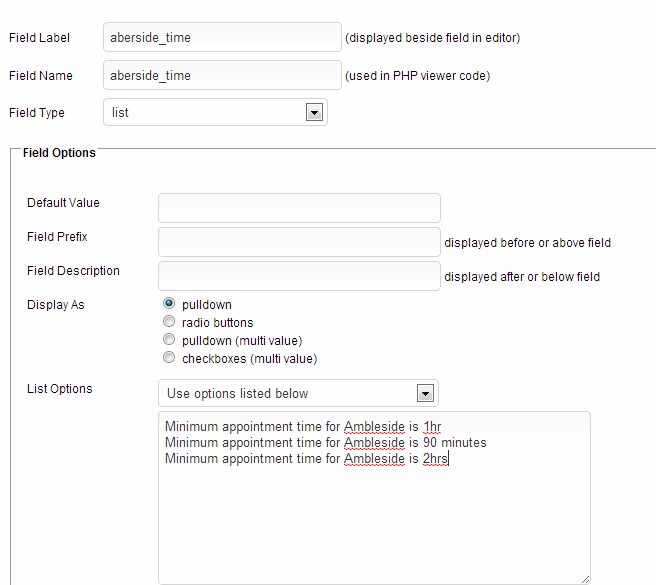The height and width of the screenshot is (585, 656).
Task: Expand the List Options dropdown arrow
Action: point(426,393)
